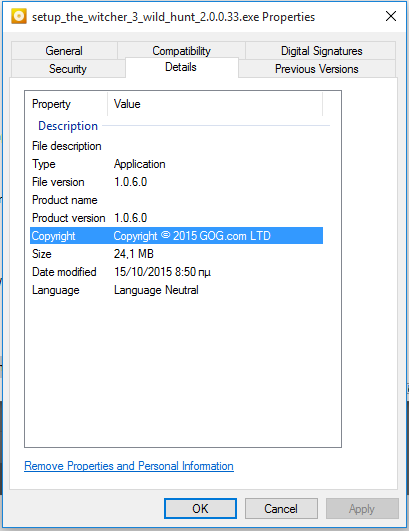Screen dimensions: 409x531
Task: Click the highlighted Copyright property label
Action: (53, 236)
